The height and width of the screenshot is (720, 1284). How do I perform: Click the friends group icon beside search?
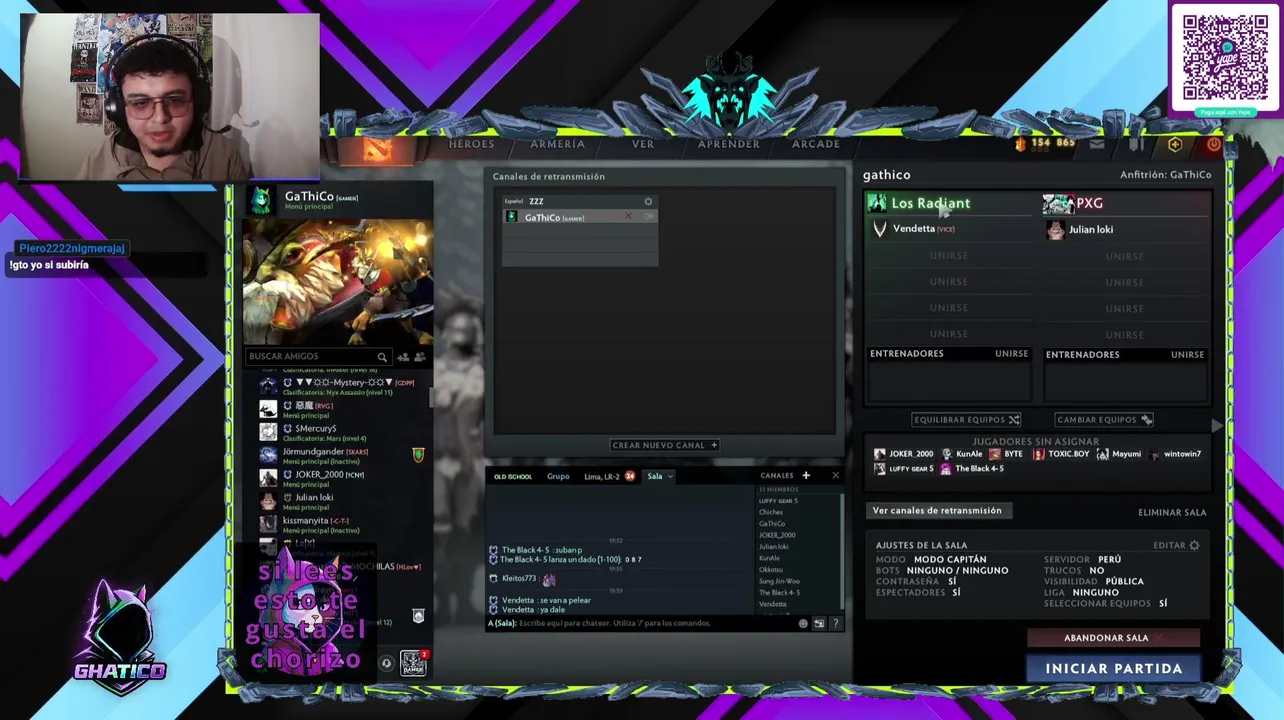(x=419, y=357)
